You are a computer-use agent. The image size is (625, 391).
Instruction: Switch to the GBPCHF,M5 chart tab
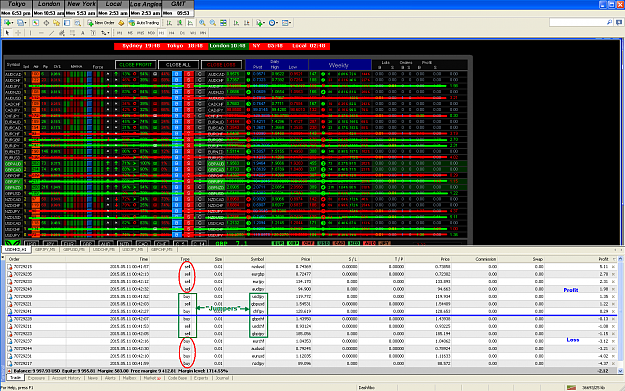[162, 250]
